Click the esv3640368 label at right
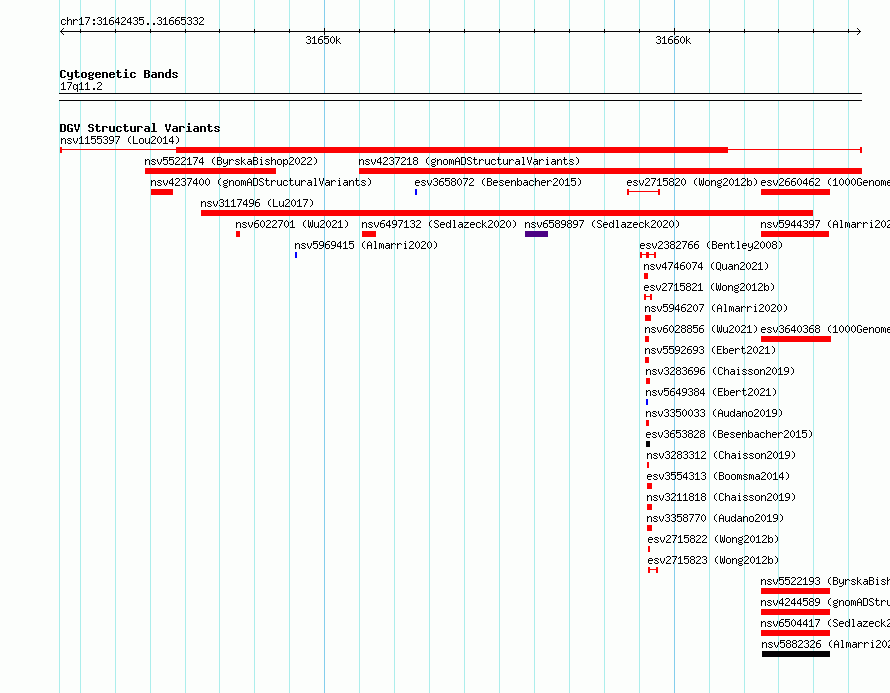This screenshot has height=693, width=890. (x=825, y=329)
